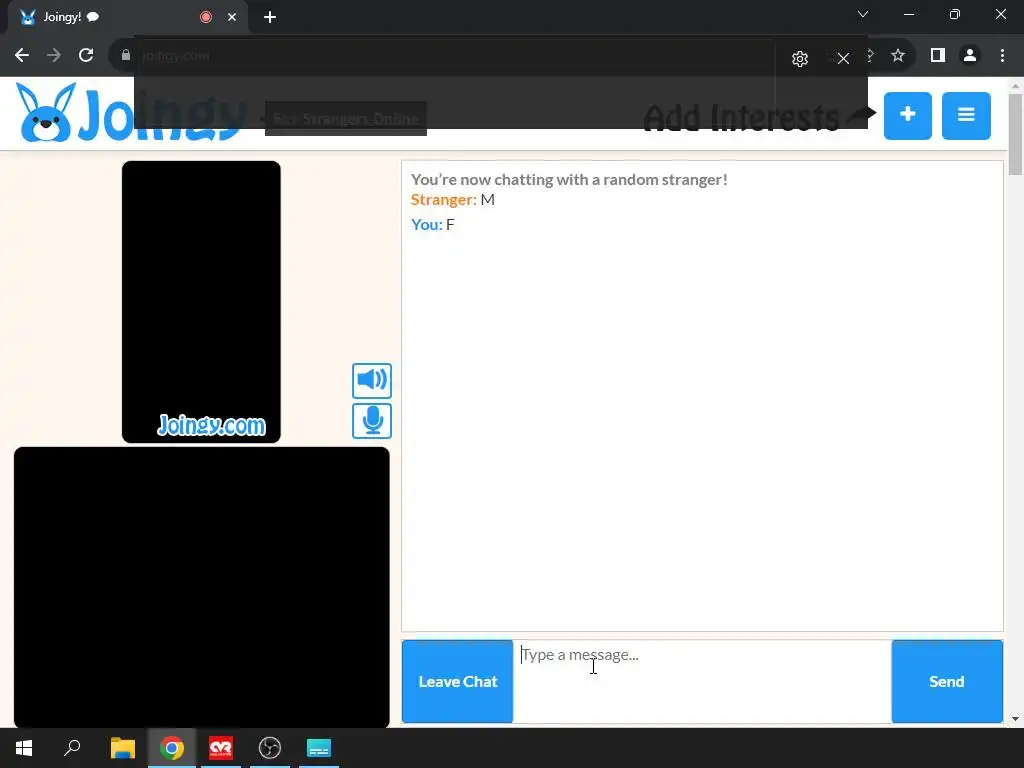Image resolution: width=1024 pixels, height=768 pixels.
Task: Click the tab recording indicator dot
Action: 206,17
